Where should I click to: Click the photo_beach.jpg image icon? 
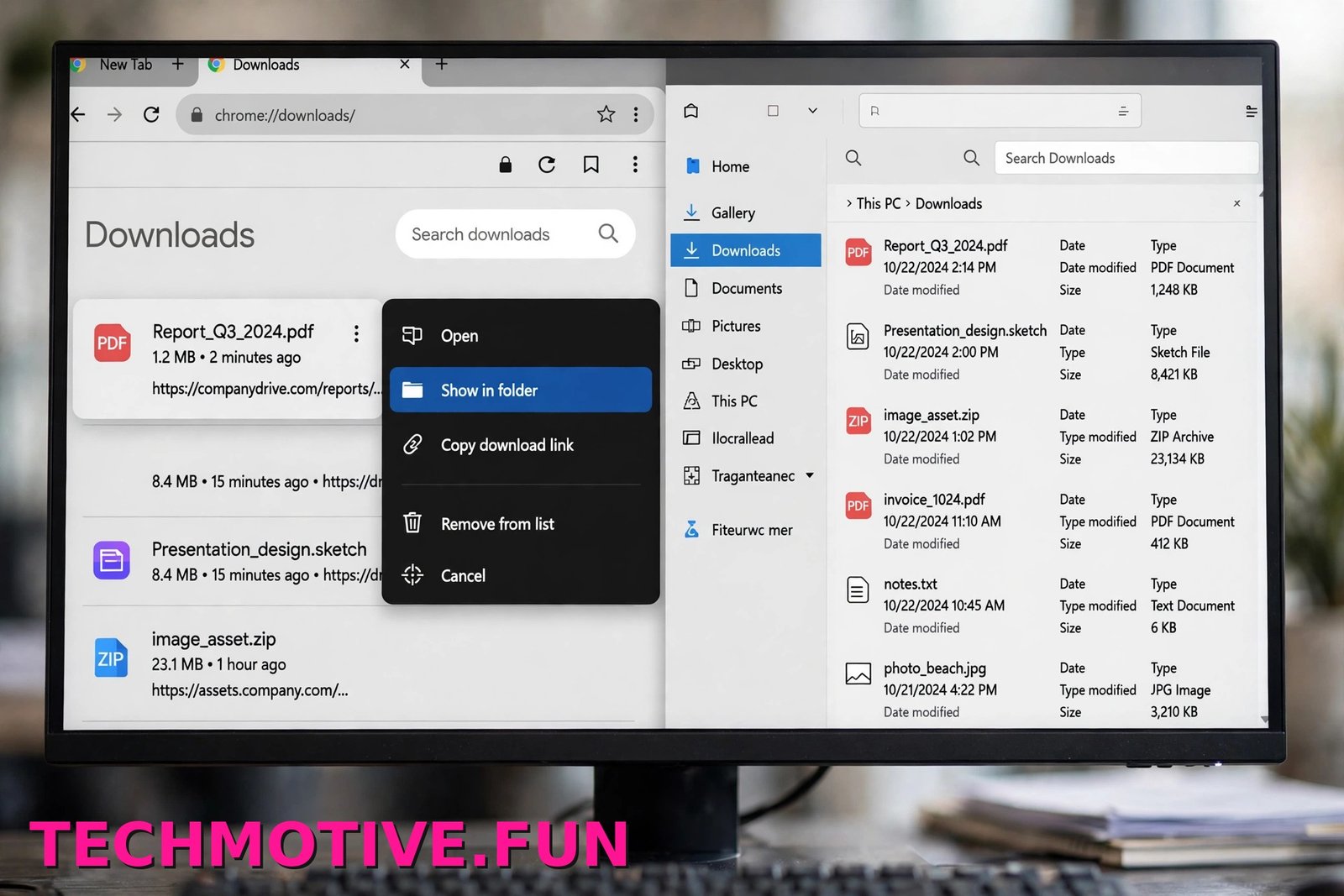pyautogui.click(x=858, y=673)
